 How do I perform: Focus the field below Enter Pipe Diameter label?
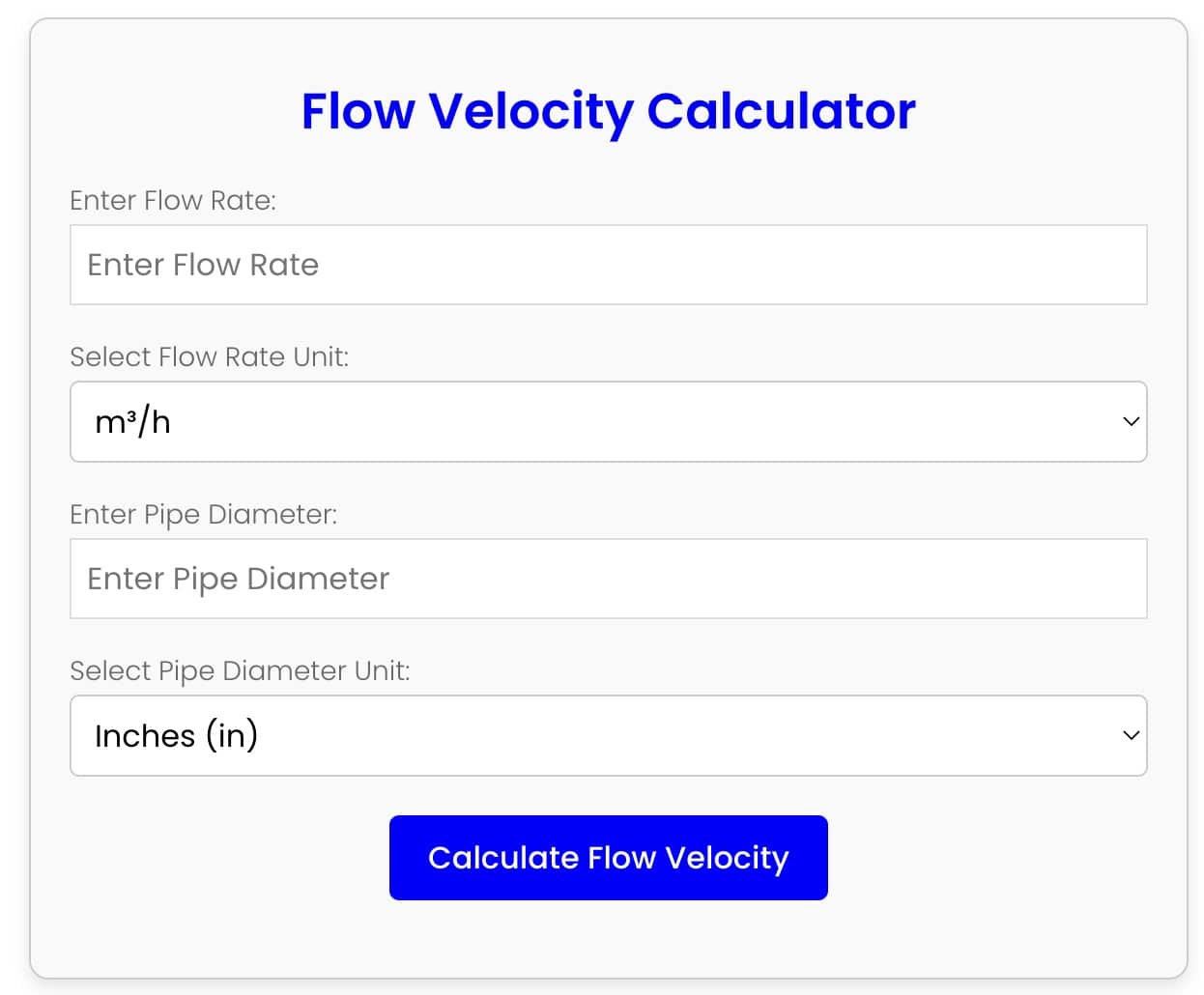click(x=608, y=579)
